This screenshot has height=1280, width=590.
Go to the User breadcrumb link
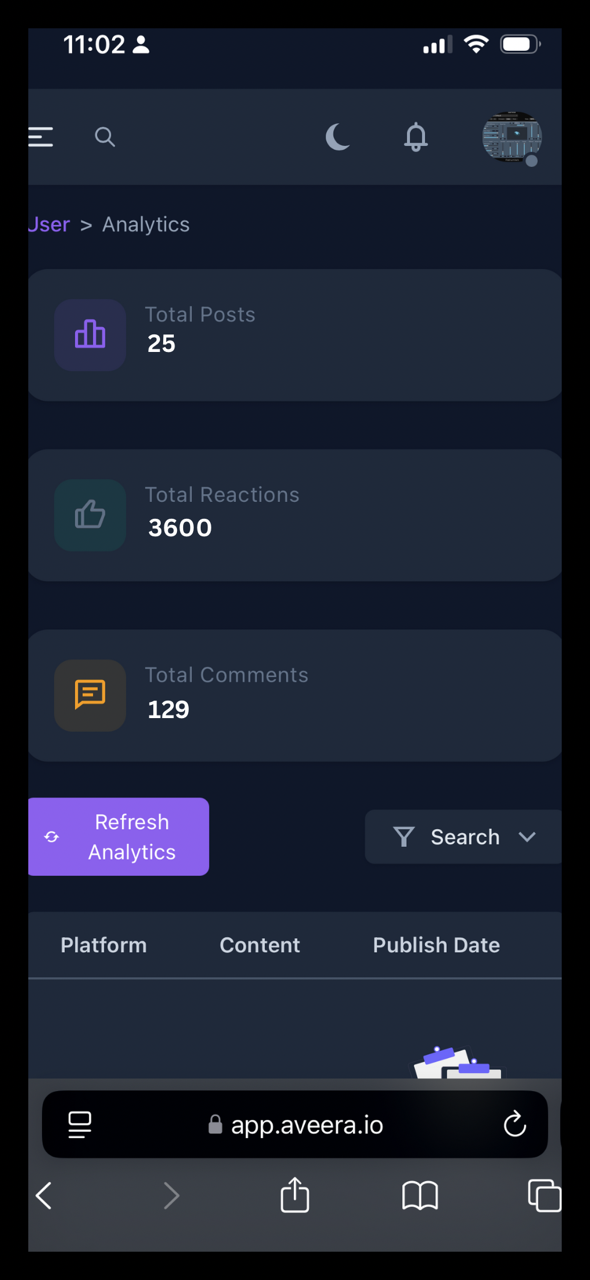point(49,224)
